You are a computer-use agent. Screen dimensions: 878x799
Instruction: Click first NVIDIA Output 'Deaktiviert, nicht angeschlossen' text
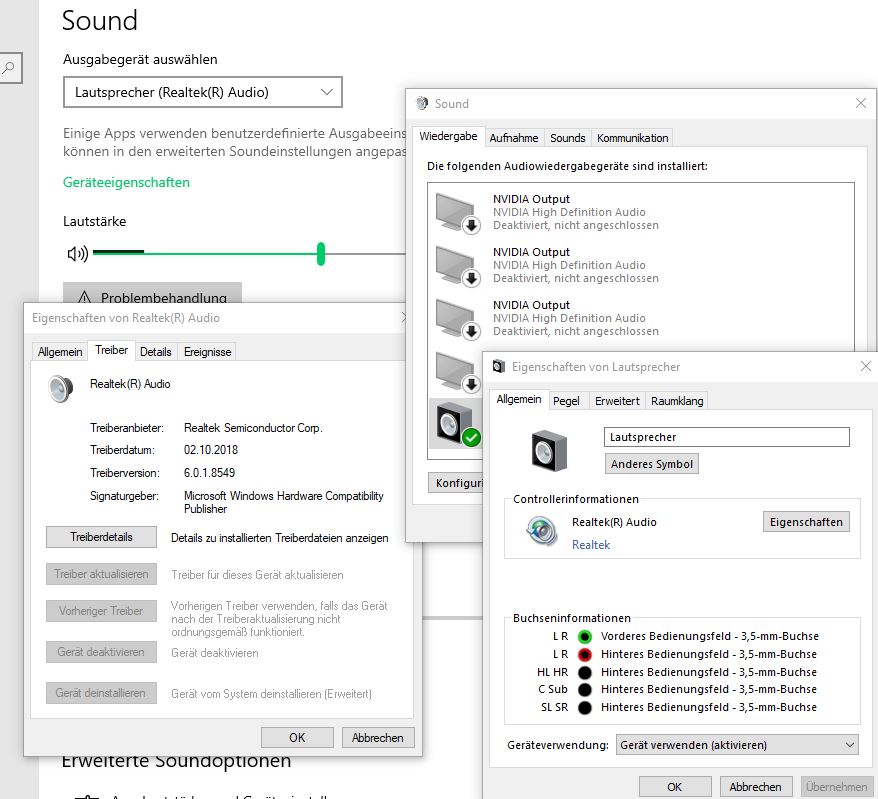576,225
